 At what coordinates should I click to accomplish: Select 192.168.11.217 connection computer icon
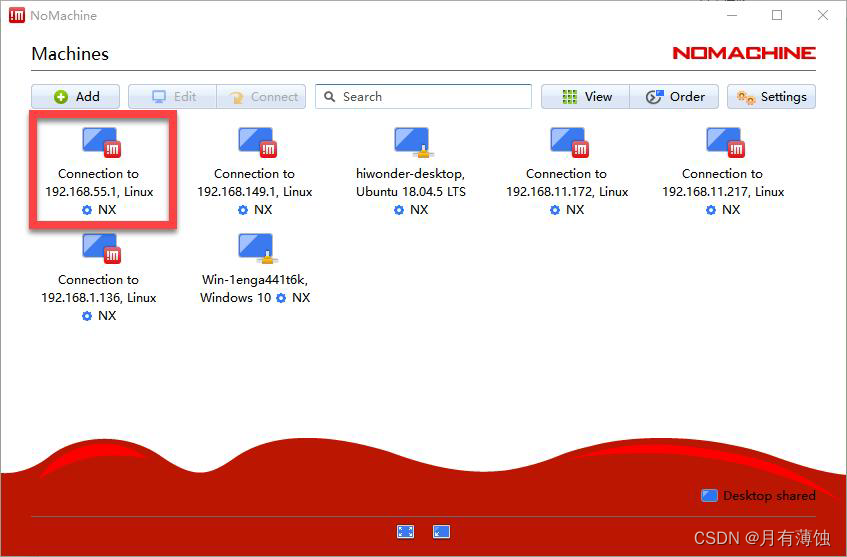coord(725,143)
